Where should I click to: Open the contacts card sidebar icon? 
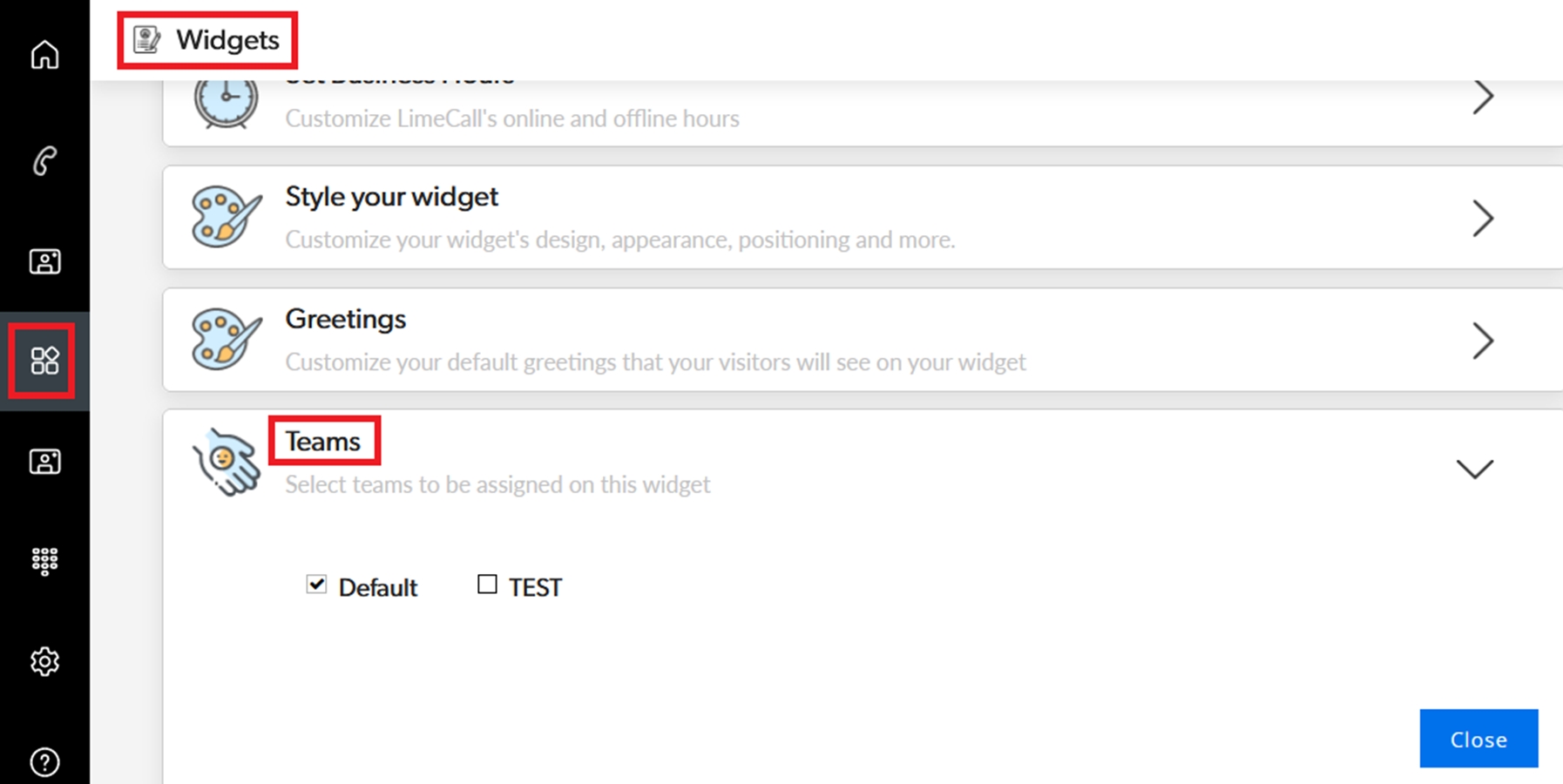click(x=44, y=261)
